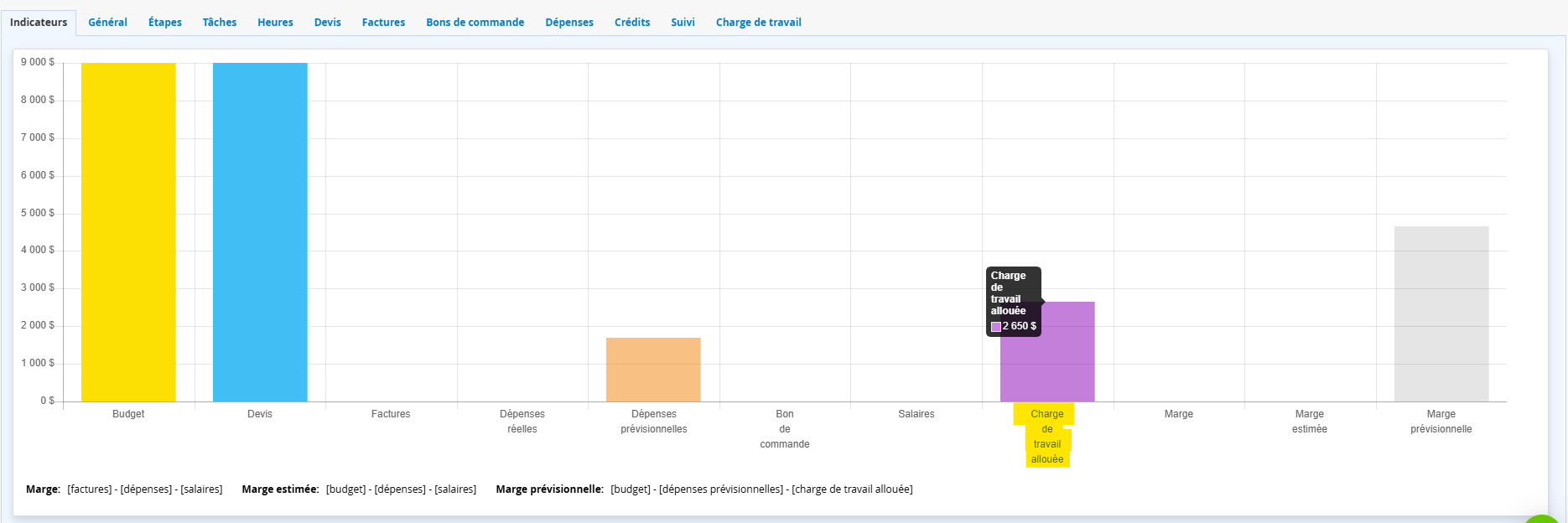
Task: Click the highlighted Charge de travail allouée axis label
Action: [x=1047, y=437]
